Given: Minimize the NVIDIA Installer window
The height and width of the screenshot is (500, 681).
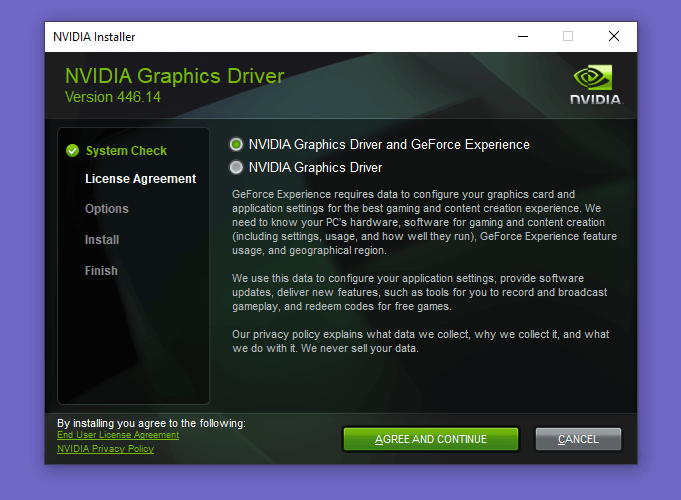Looking at the screenshot, I should click(x=523, y=36).
